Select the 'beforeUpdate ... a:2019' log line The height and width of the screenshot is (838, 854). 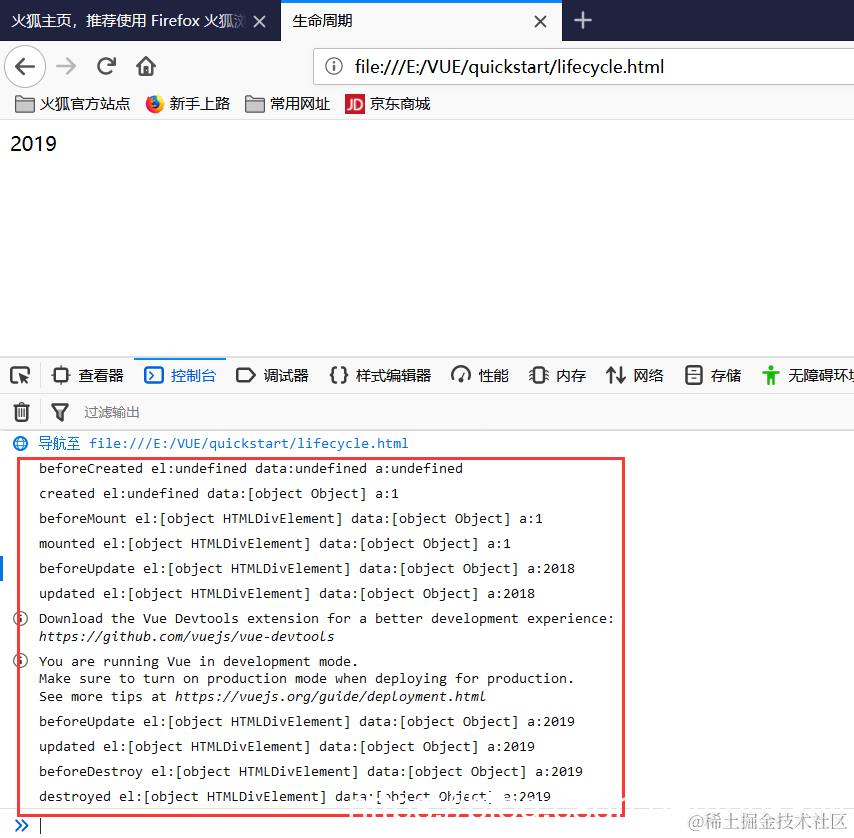[x=307, y=721]
